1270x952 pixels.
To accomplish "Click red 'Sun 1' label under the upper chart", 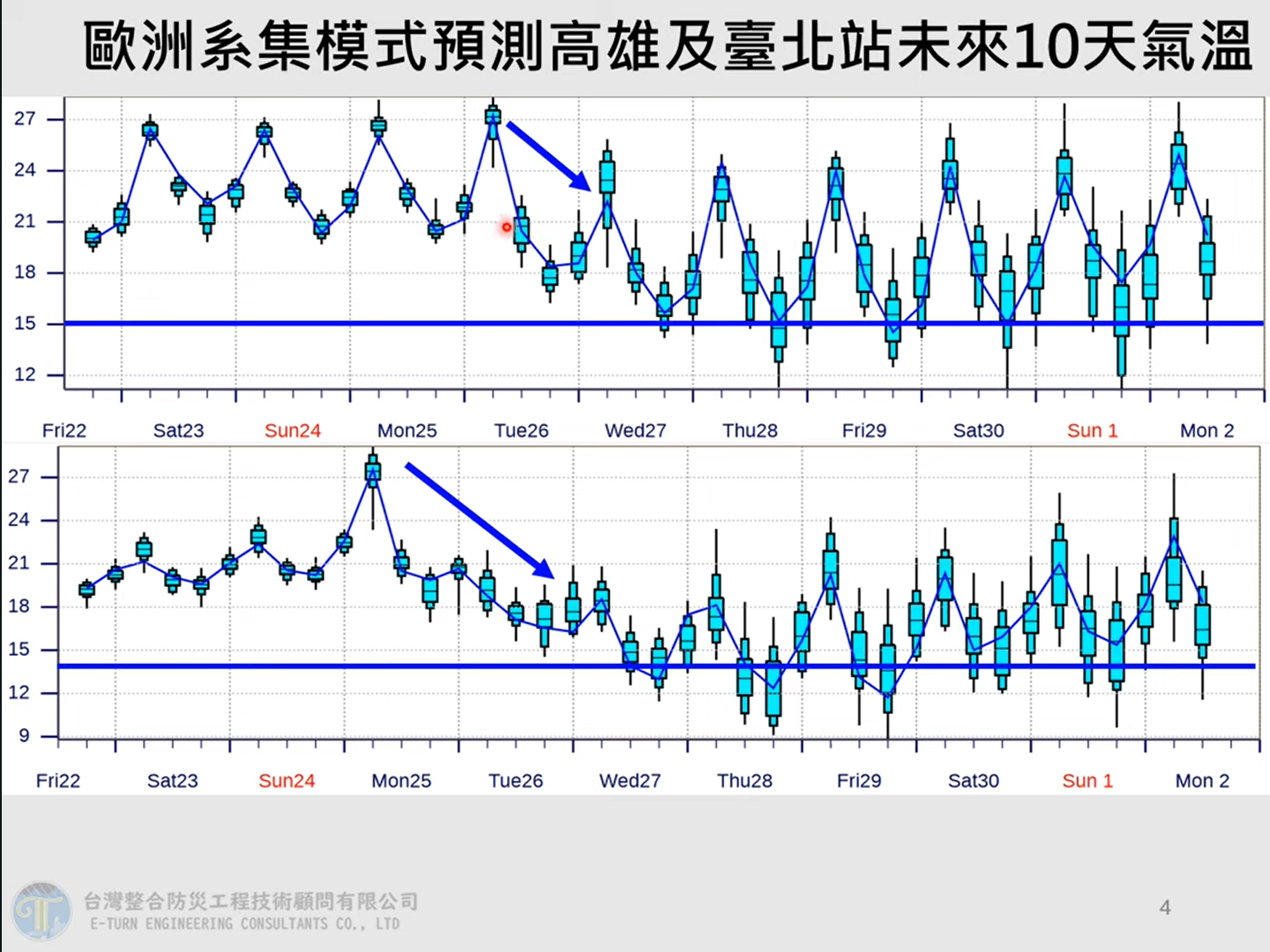I will [1093, 430].
